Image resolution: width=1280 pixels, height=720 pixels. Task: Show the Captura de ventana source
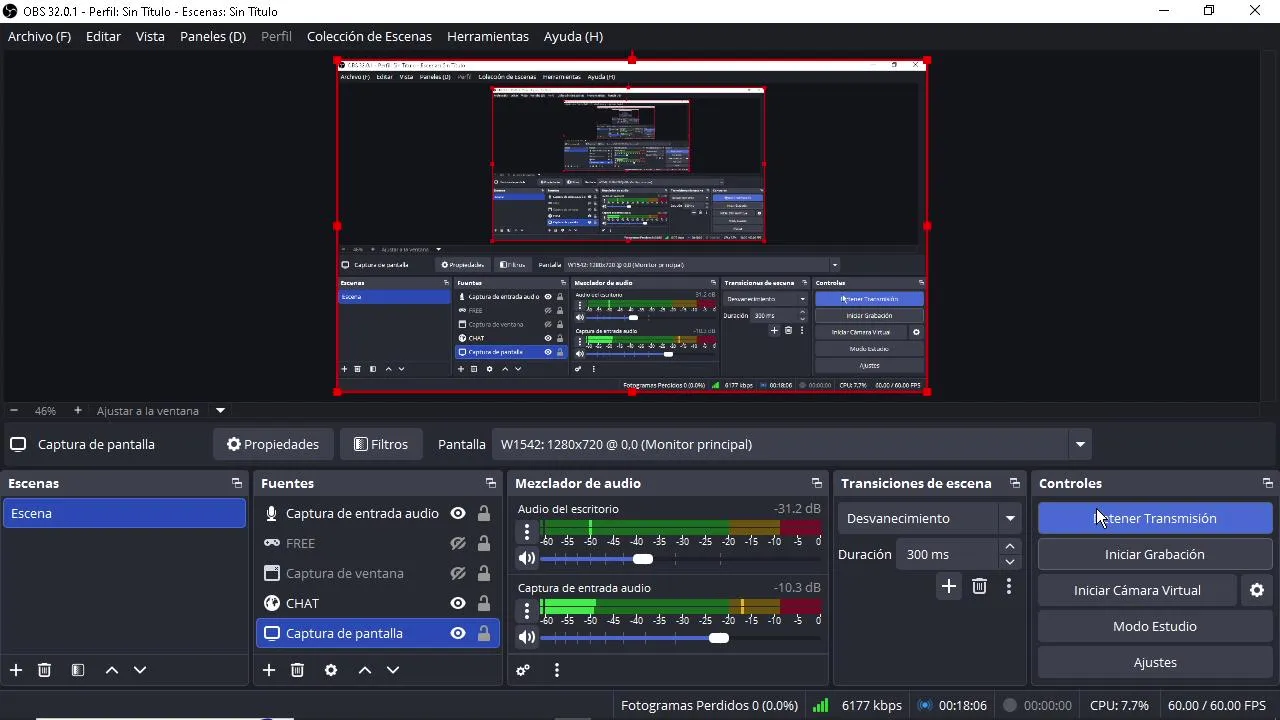pos(458,573)
